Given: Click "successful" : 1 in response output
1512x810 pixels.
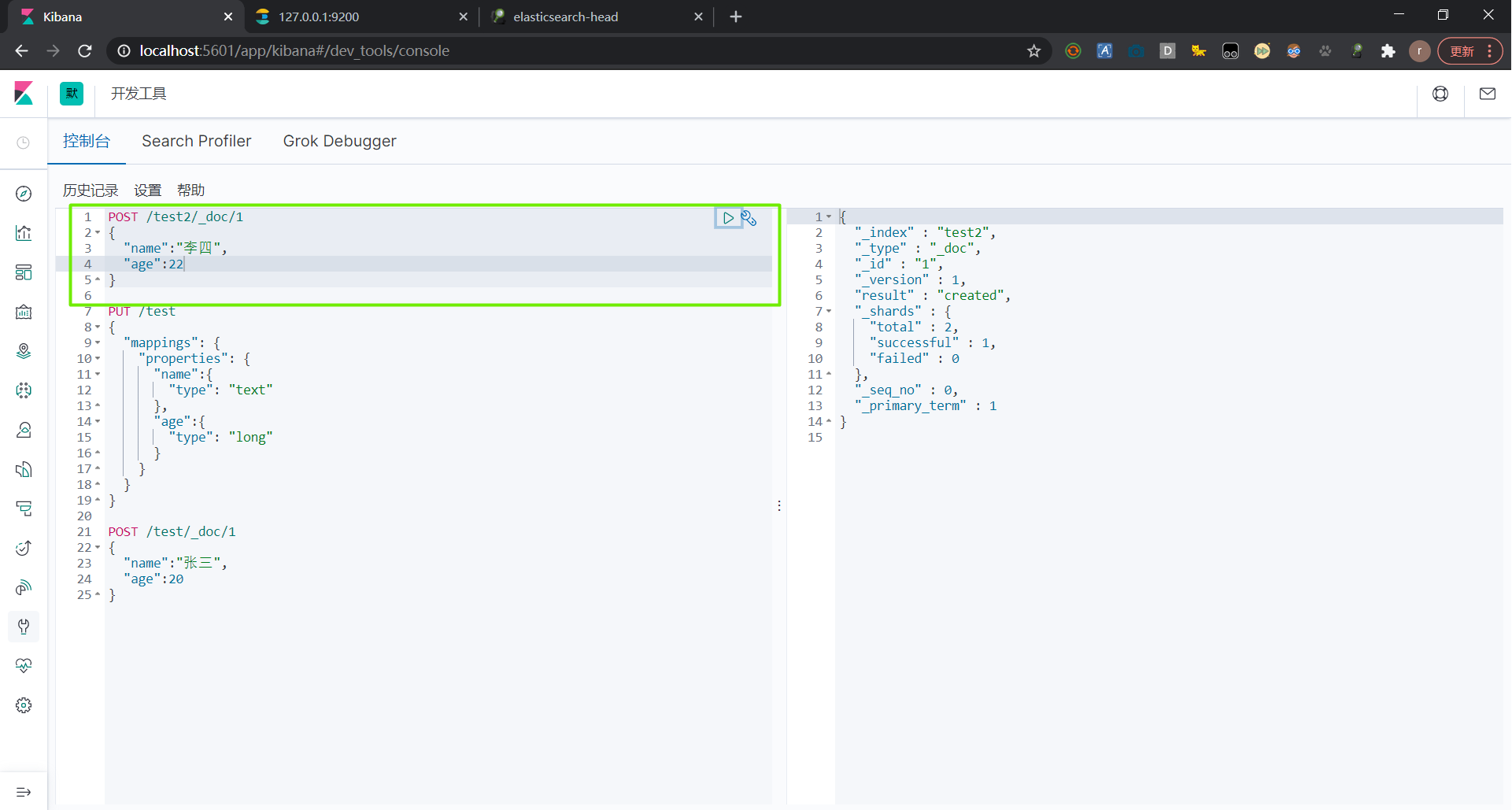Looking at the screenshot, I should tap(933, 343).
